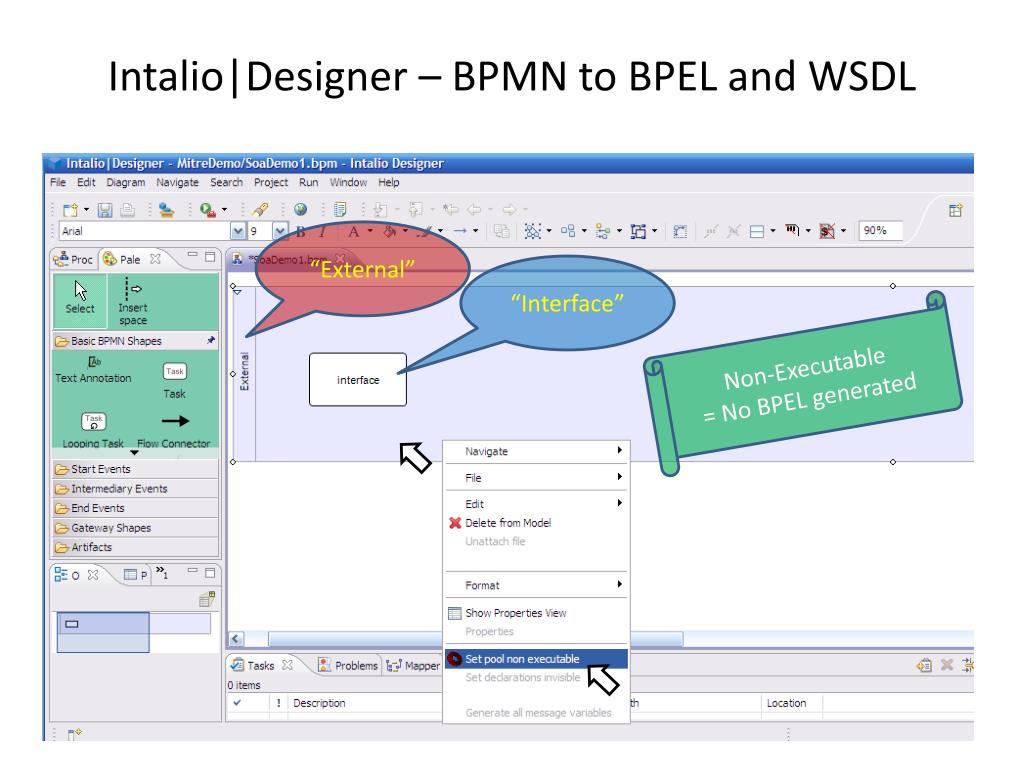Pick the Looping Task shape
1024x768 pixels.
click(93, 430)
